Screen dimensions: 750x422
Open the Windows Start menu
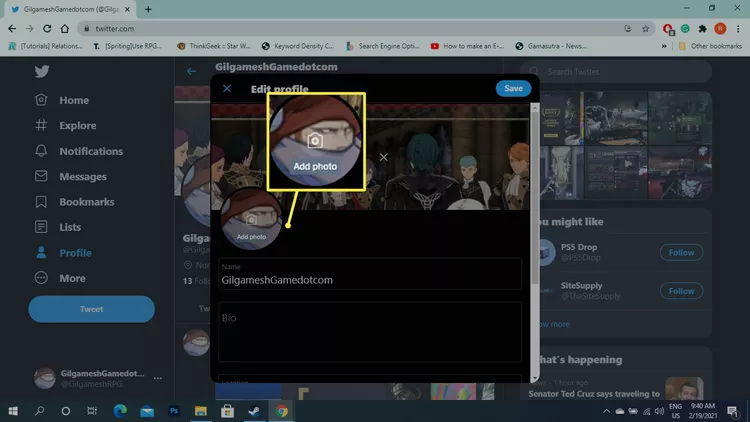point(13,411)
